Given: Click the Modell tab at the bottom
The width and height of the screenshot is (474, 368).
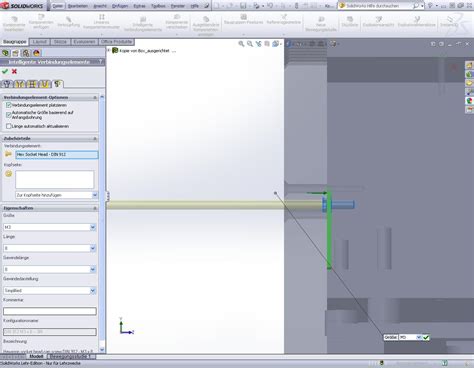Looking at the screenshot, I should (x=36, y=356).
